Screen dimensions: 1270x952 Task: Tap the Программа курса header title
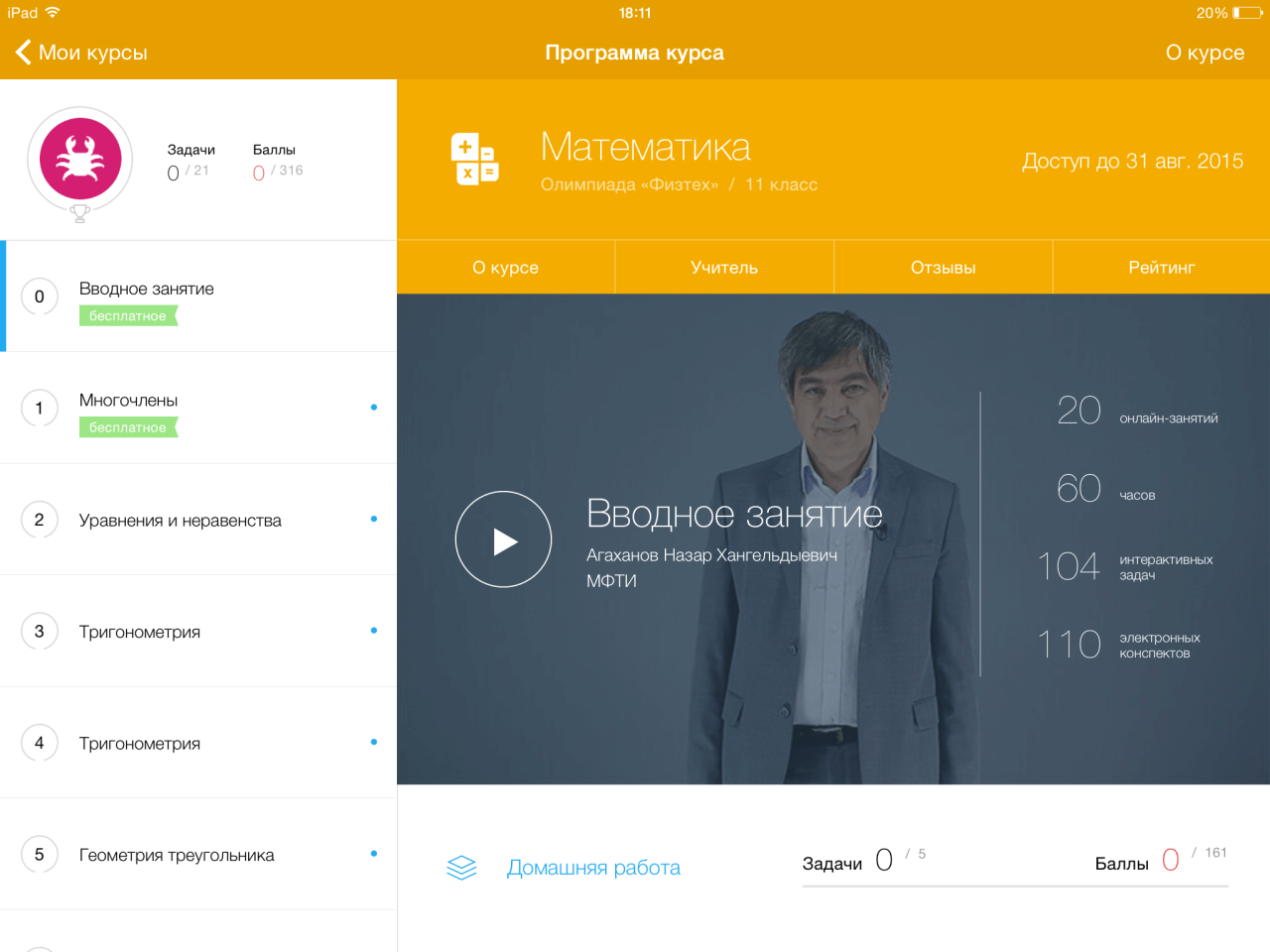[x=634, y=53]
